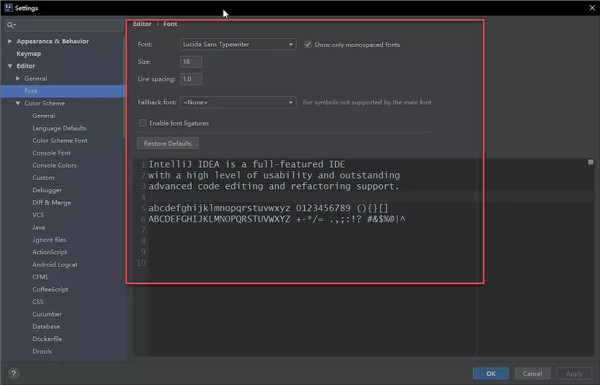Open Language Defaults settings
The height and width of the screenshot is (385, 600).
pos(59,128)
